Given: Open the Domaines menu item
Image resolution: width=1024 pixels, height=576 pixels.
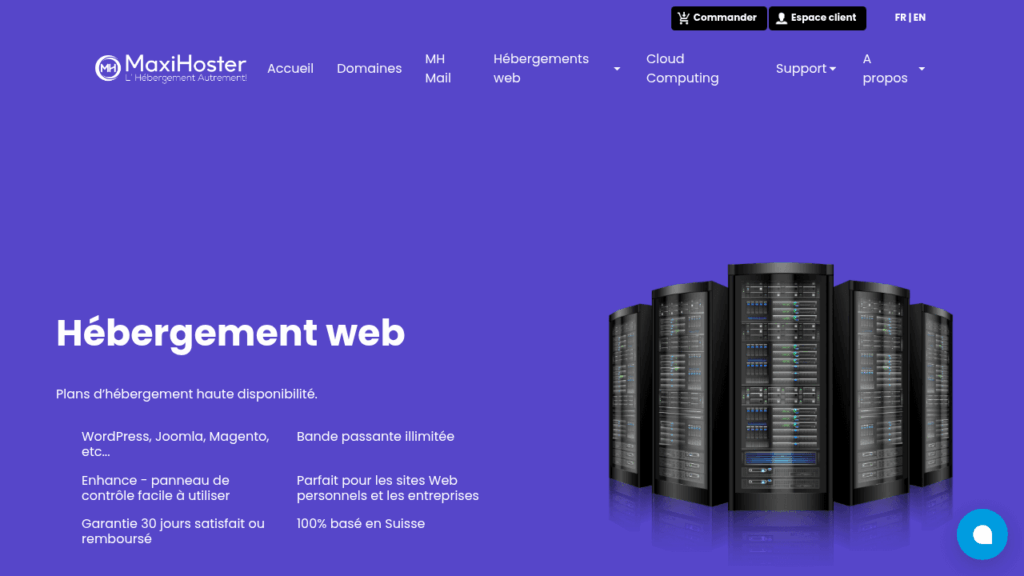Looking at the screenshot, I should [369, 69].
